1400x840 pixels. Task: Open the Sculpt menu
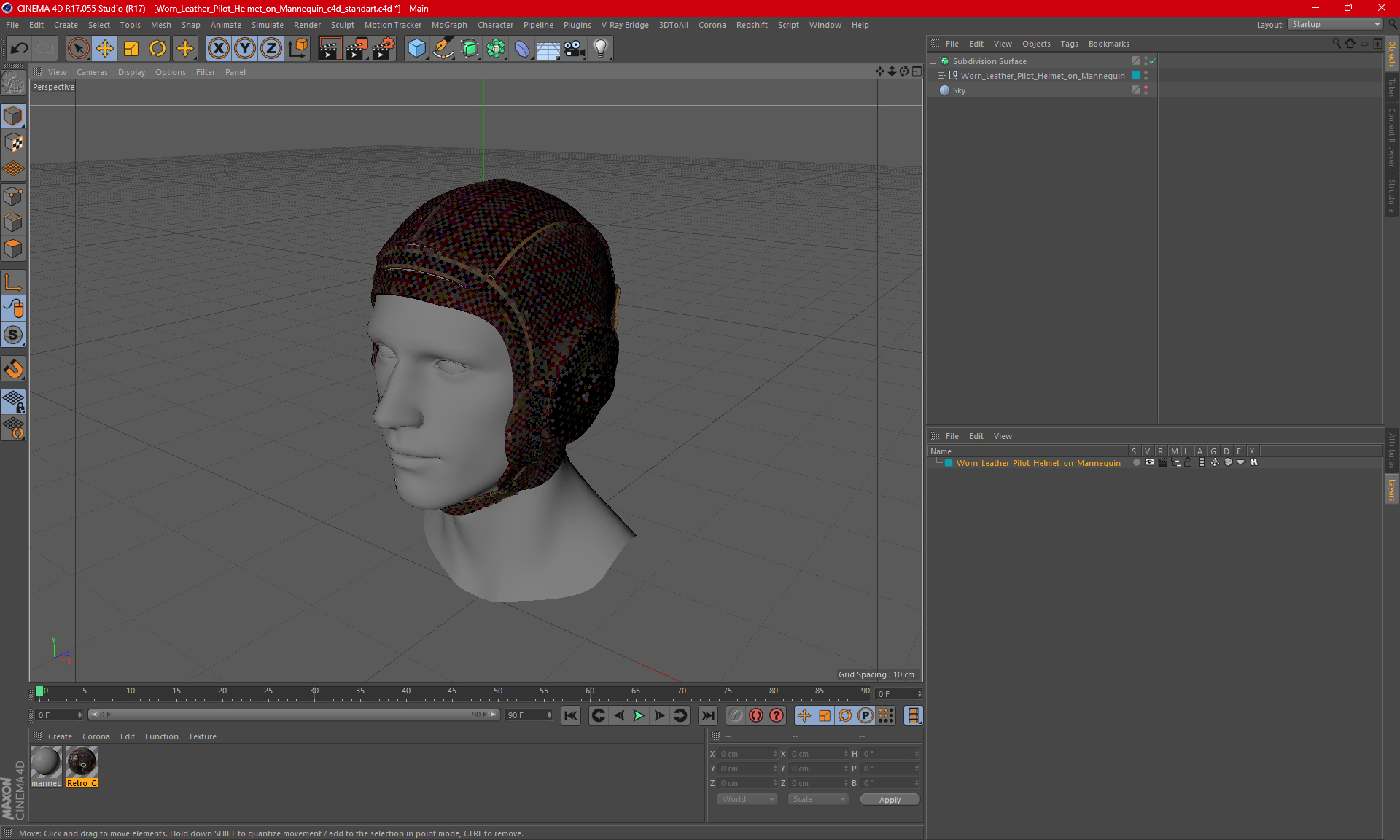tap(342, 25)
